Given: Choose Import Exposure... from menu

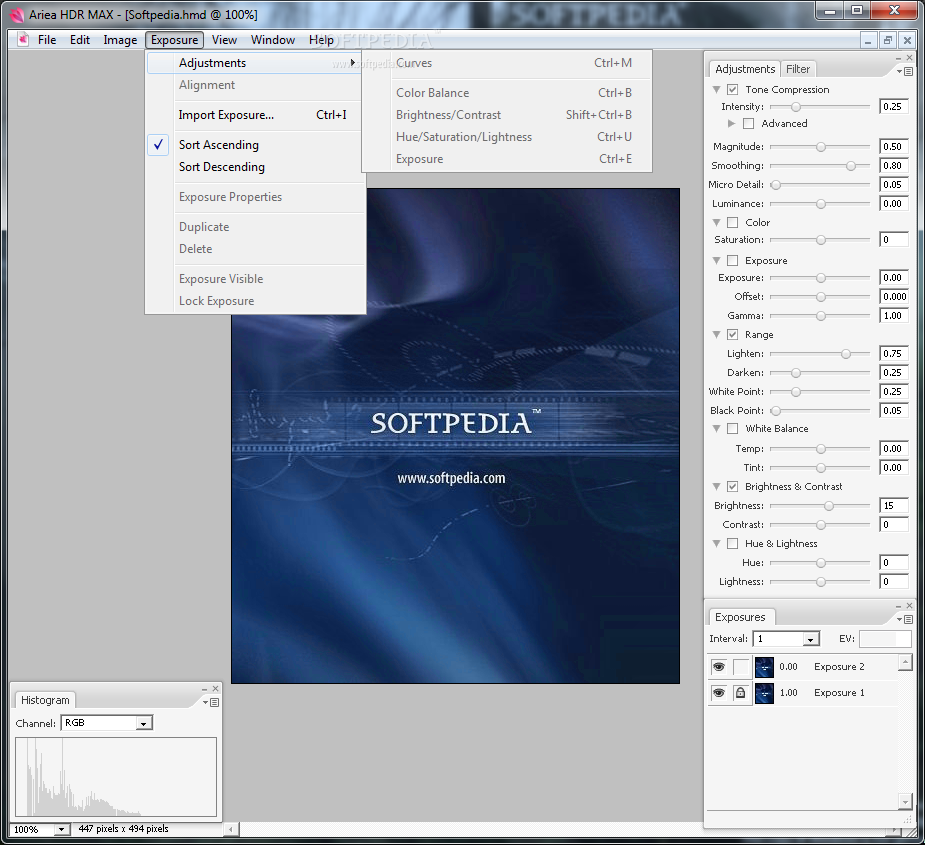Looking at the screenshot, I should coord(254,115).
